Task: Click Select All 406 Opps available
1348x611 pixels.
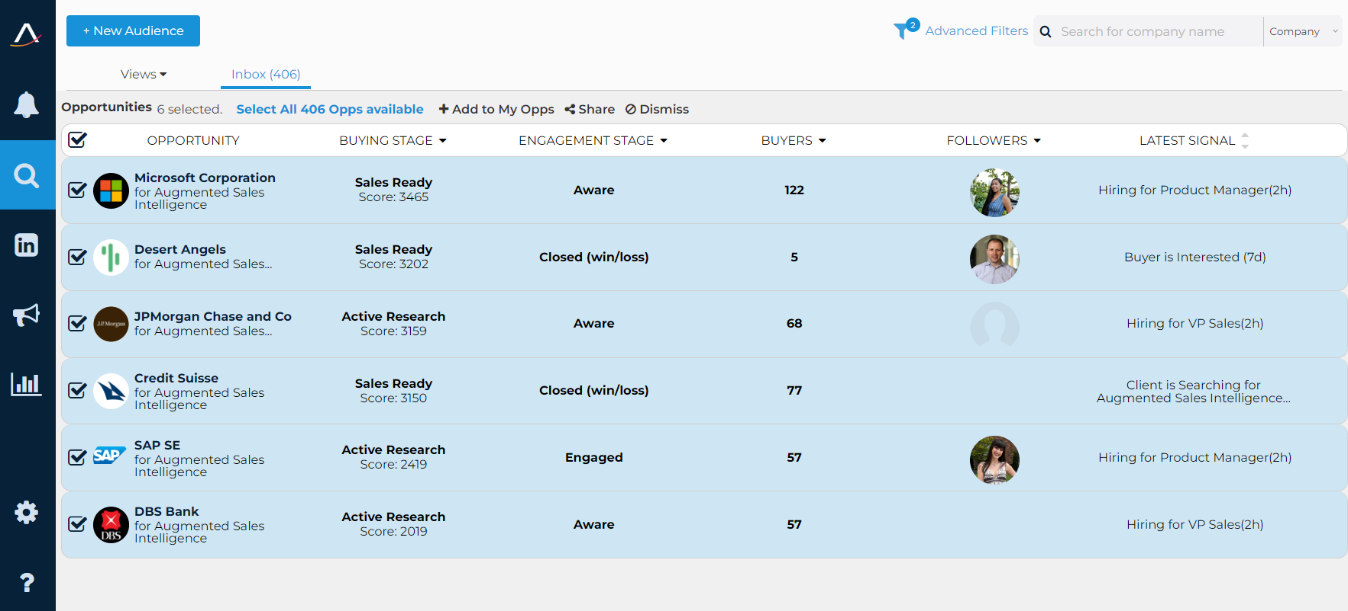Action: (x=329, y=109)
